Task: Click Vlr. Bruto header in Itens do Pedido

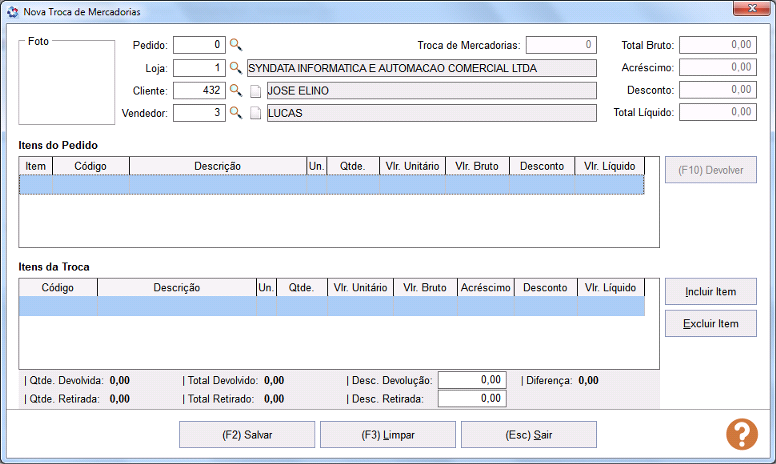Action: click(x=477, y=166)
